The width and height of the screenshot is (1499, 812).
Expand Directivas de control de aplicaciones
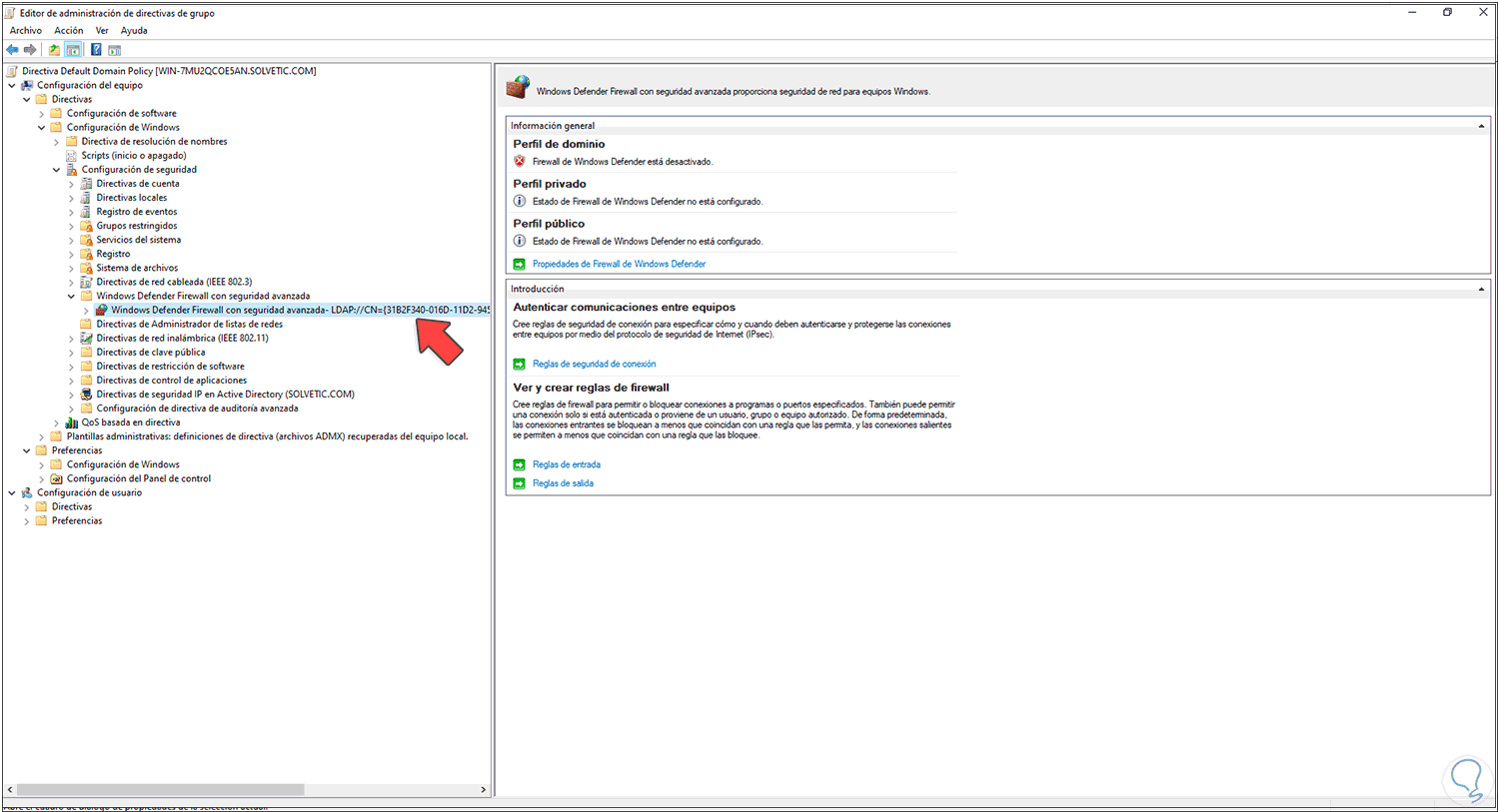point(72,381)
